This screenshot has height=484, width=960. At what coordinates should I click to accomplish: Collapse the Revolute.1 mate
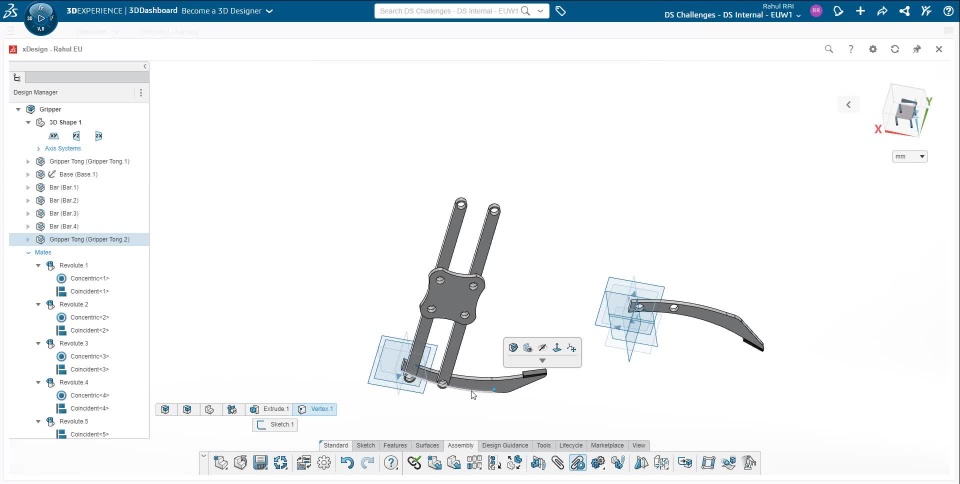[x=38, y=266]
